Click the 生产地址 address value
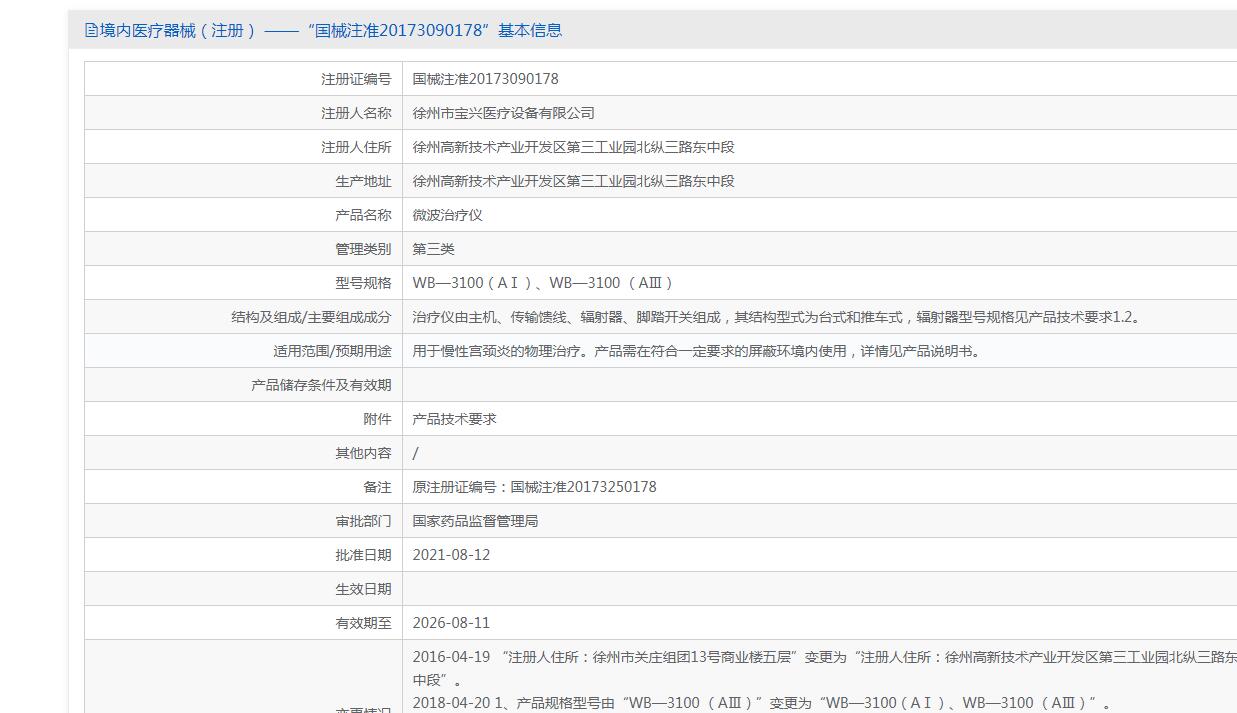Image resolution: width=1237 pixels, height=713 pixels. (x=574, y=181)
